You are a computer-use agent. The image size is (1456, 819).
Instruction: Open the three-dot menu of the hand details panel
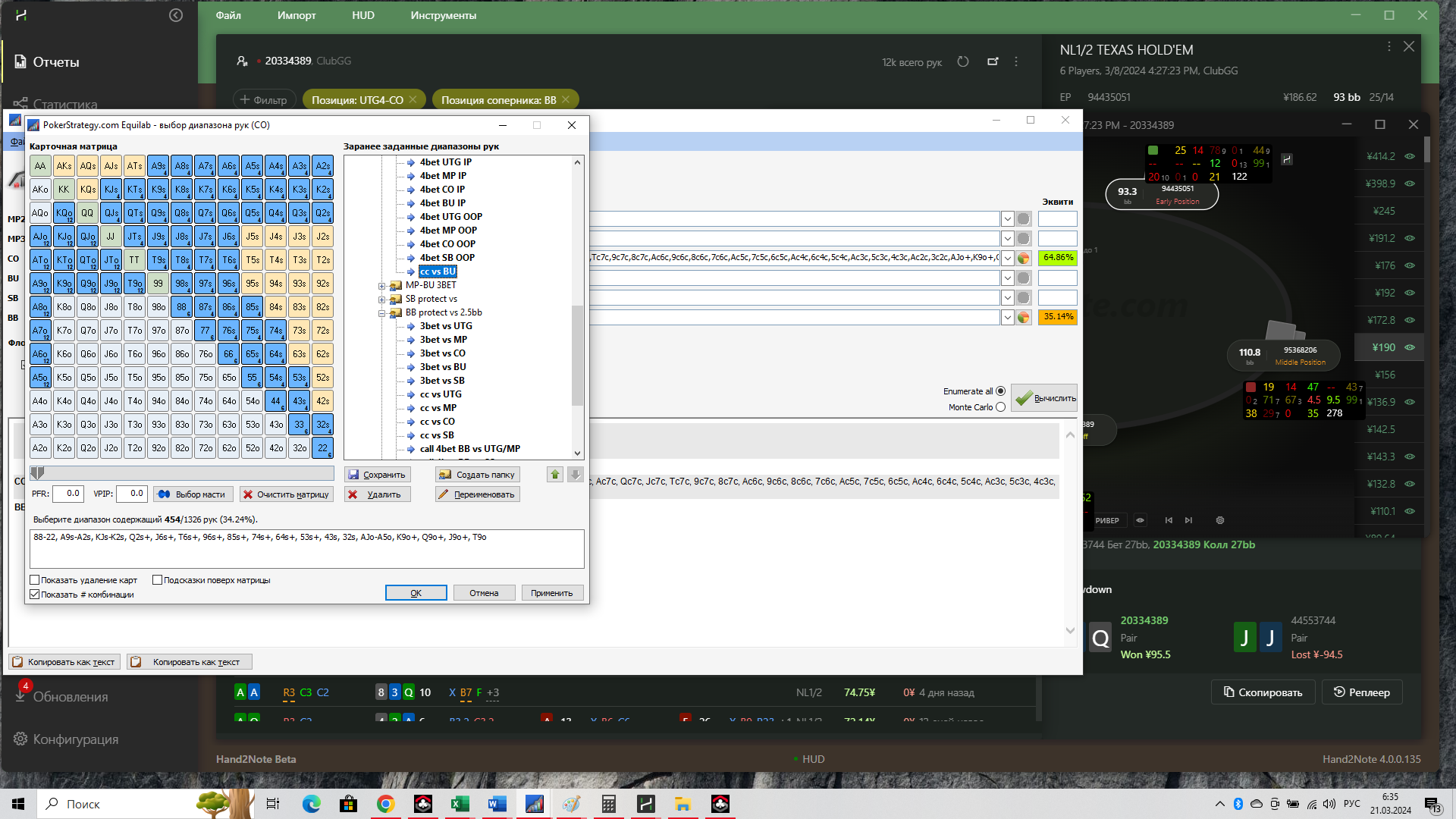pyautogui.click(x=1389, y=47)
